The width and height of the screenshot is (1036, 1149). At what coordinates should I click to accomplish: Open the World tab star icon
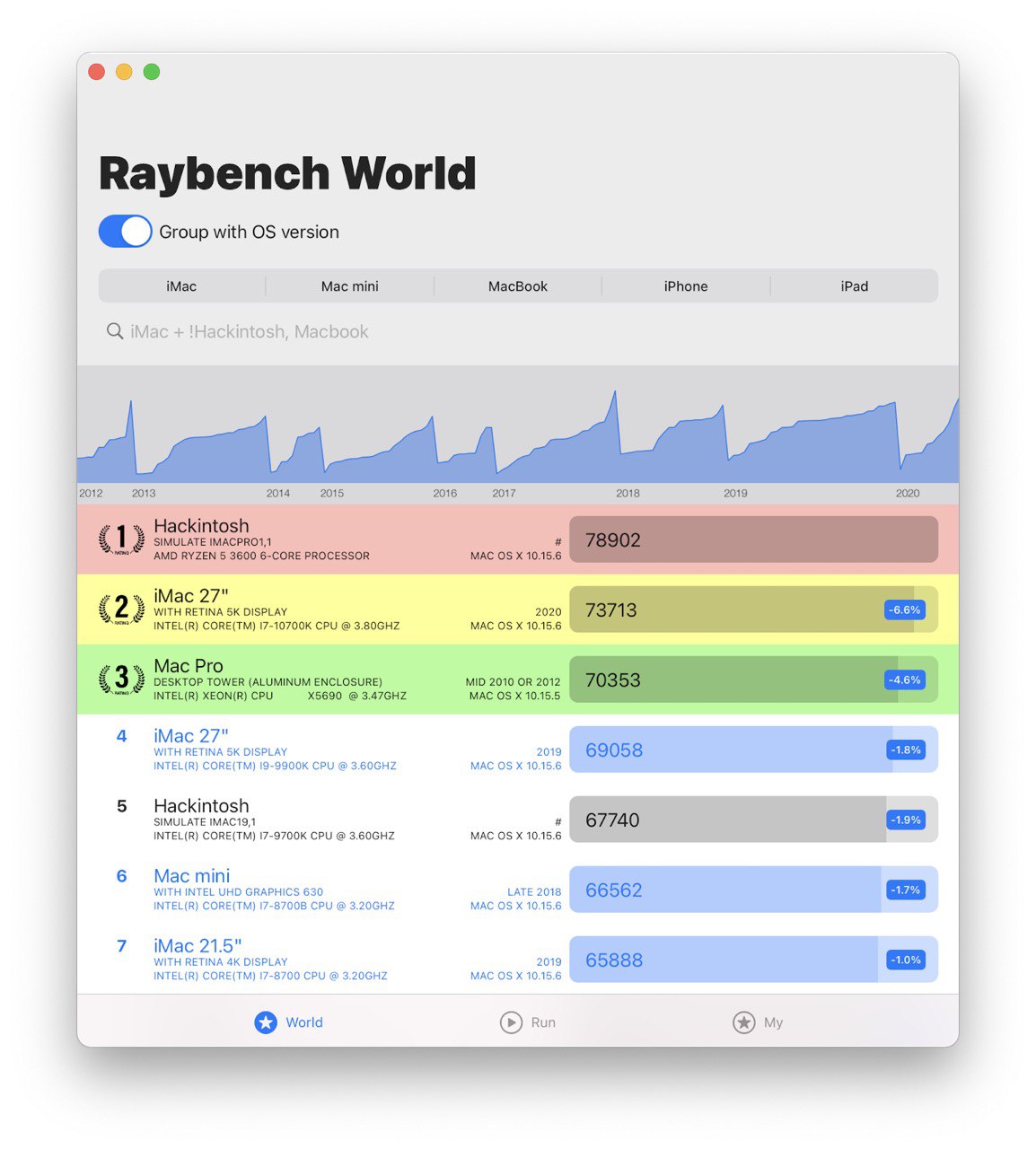coord(266,1022)
